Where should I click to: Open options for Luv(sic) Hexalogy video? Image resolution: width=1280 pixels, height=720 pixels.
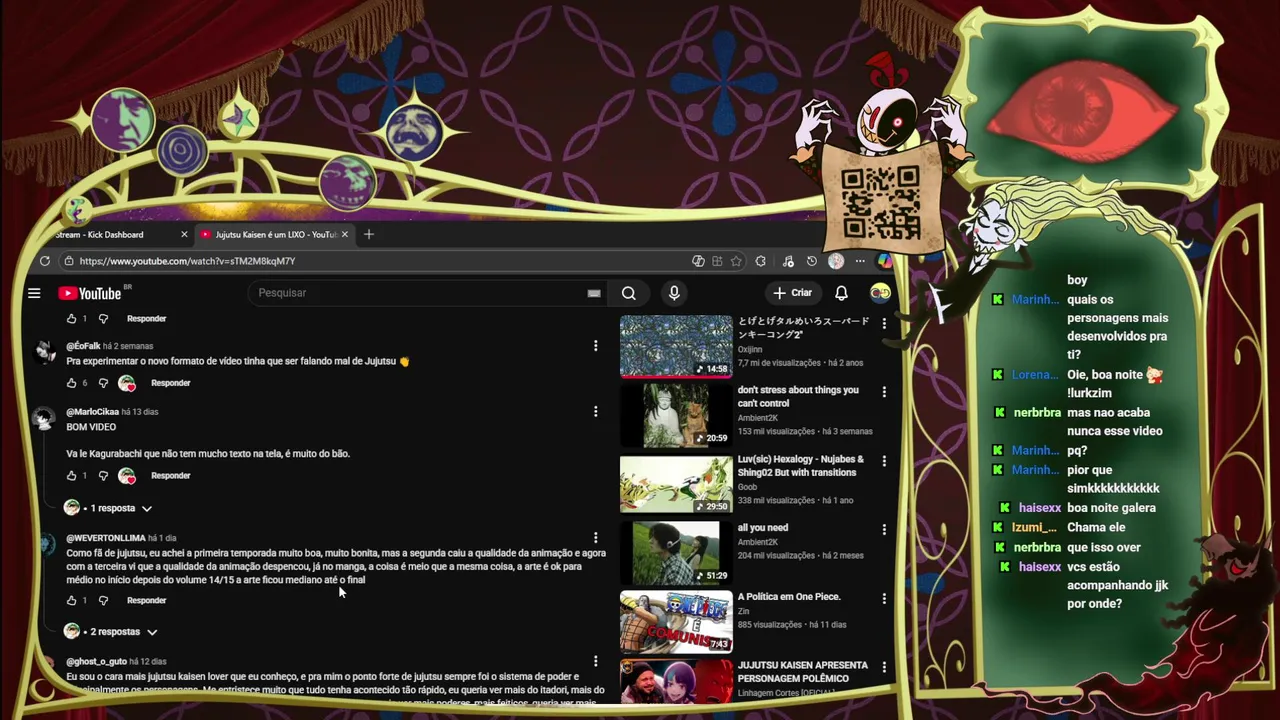tap(884, 461)
